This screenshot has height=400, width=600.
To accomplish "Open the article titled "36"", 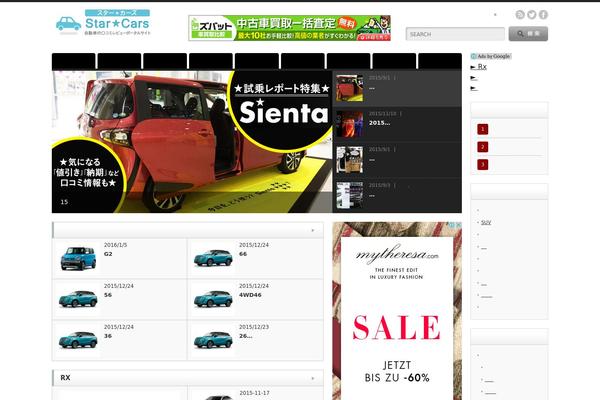I will 108,336.
